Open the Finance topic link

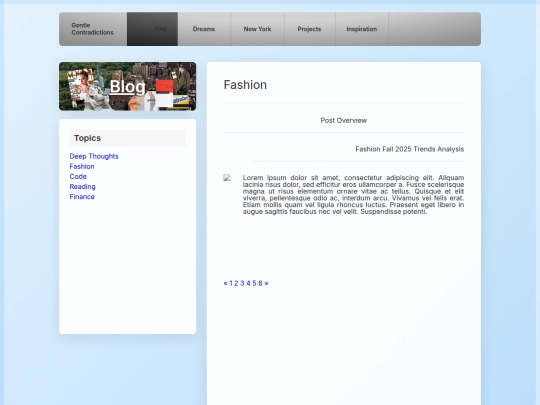point(82,197)
